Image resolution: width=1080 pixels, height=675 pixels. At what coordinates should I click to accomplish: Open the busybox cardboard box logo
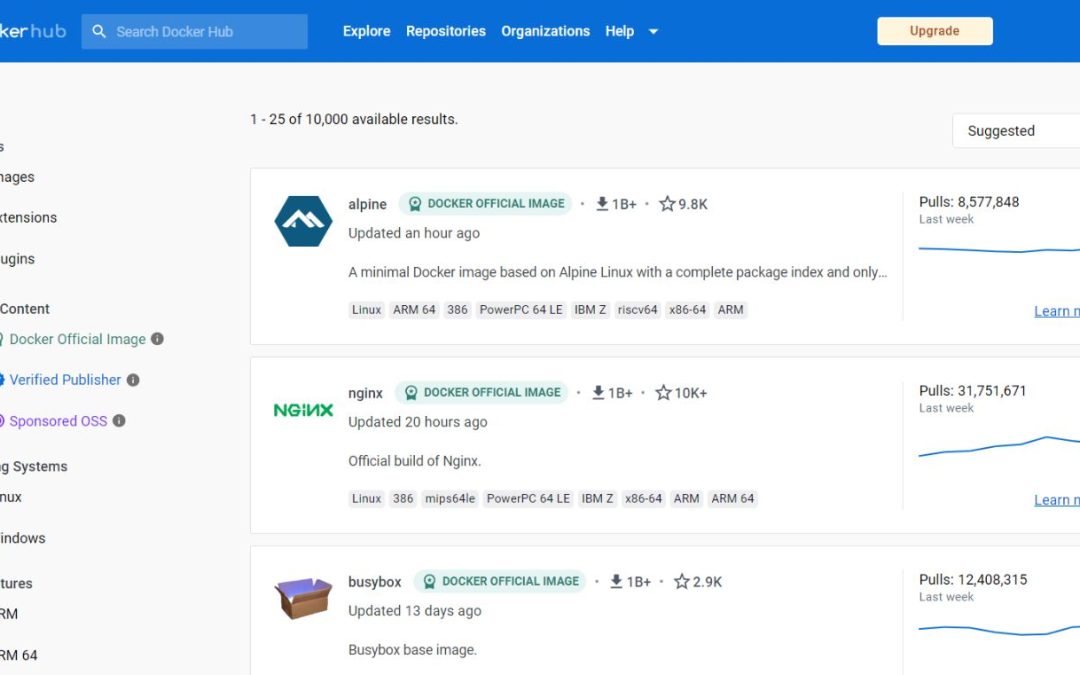pos(303,598)
